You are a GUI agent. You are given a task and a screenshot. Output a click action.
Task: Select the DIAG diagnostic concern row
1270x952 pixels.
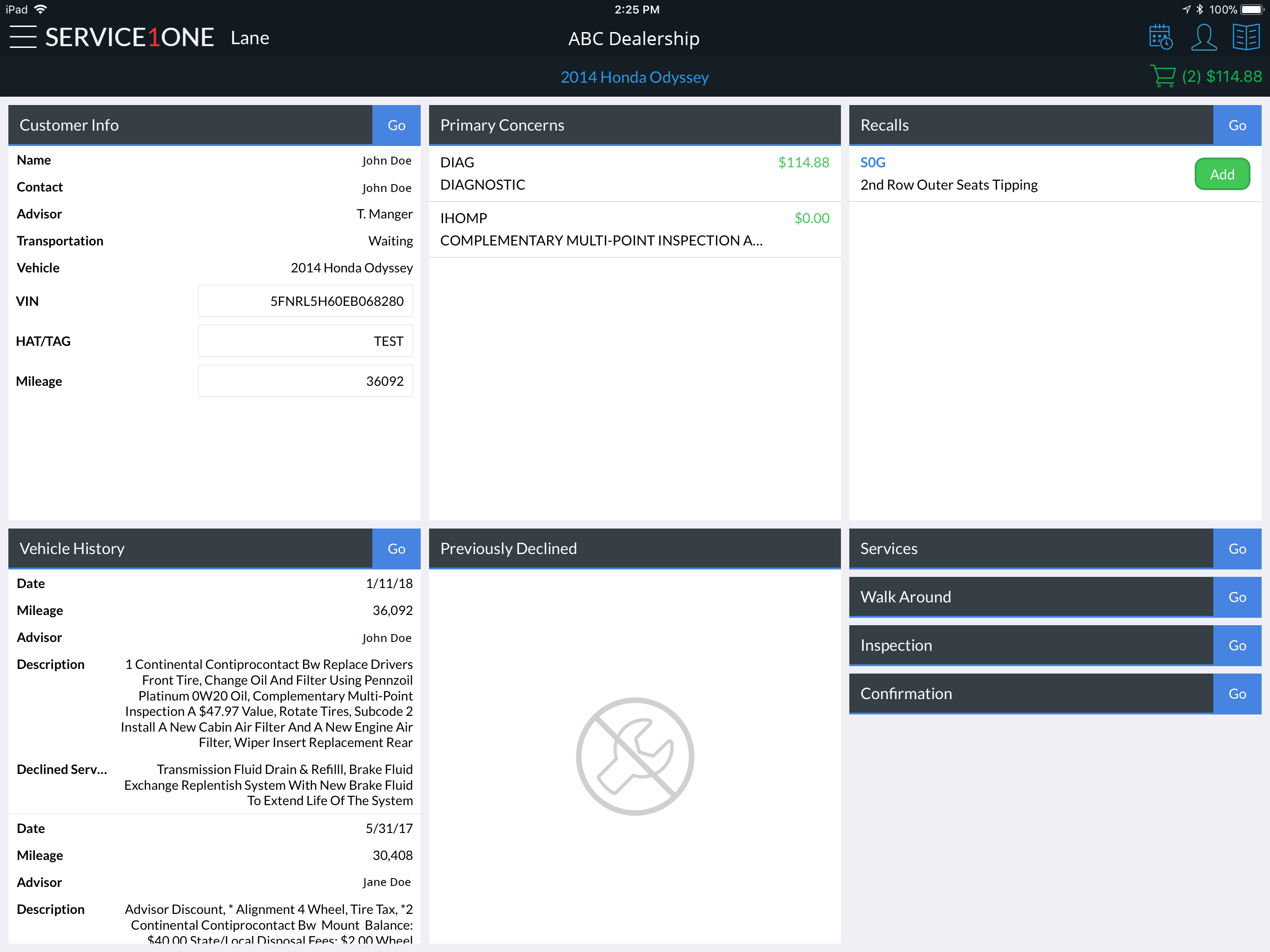point(635,173)
